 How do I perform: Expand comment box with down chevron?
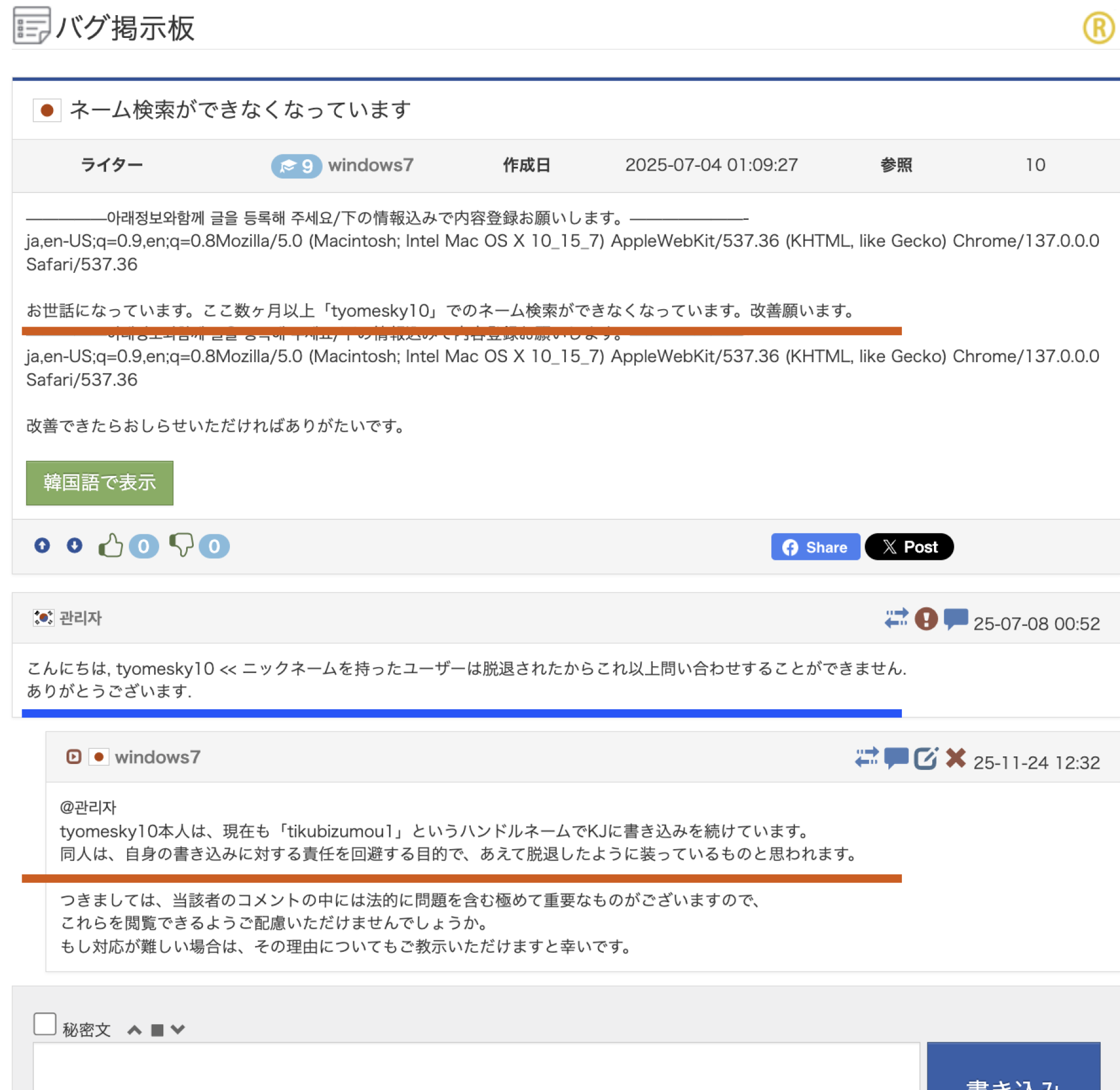click(178, 1029)
